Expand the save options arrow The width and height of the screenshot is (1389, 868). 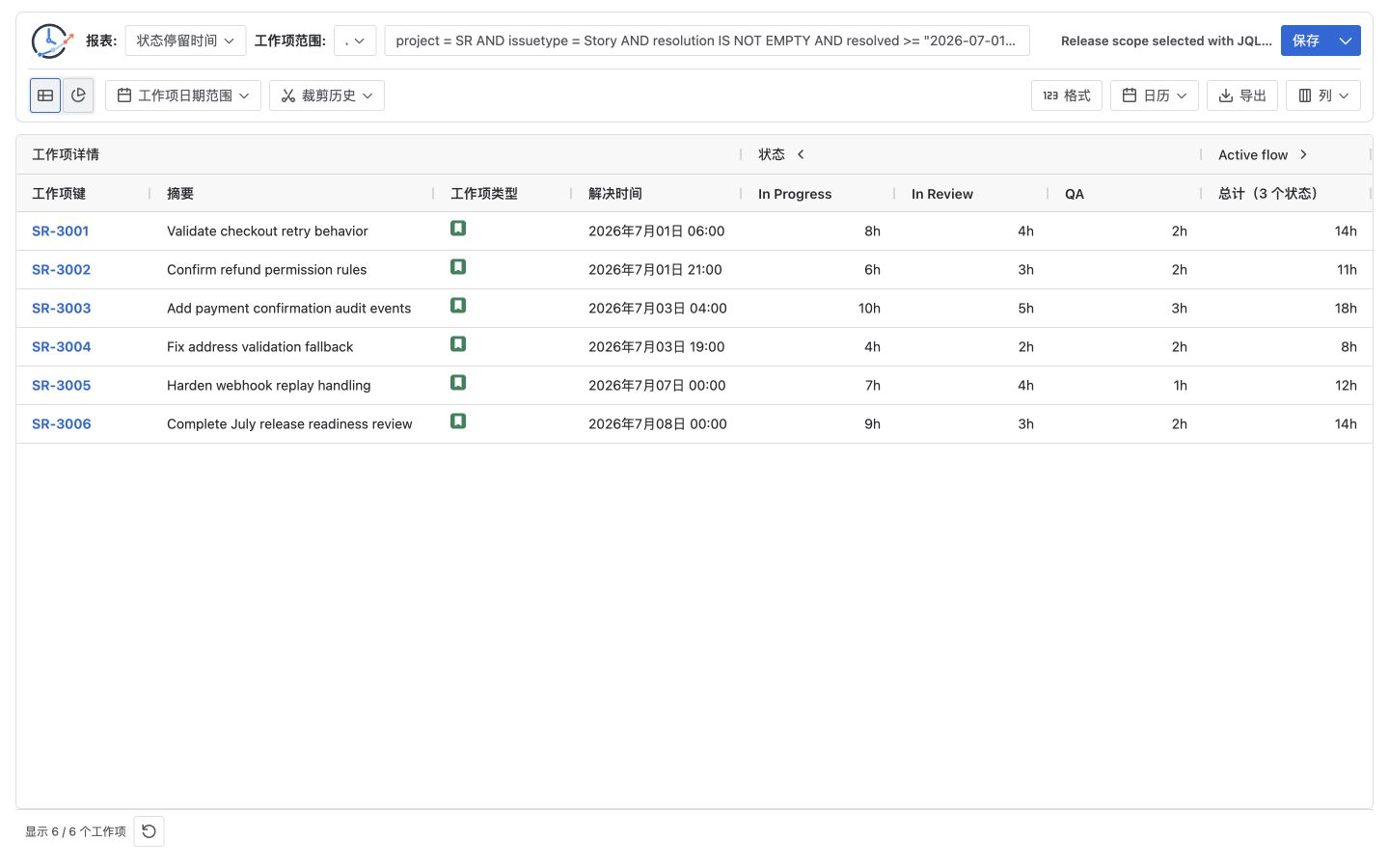1346,41
